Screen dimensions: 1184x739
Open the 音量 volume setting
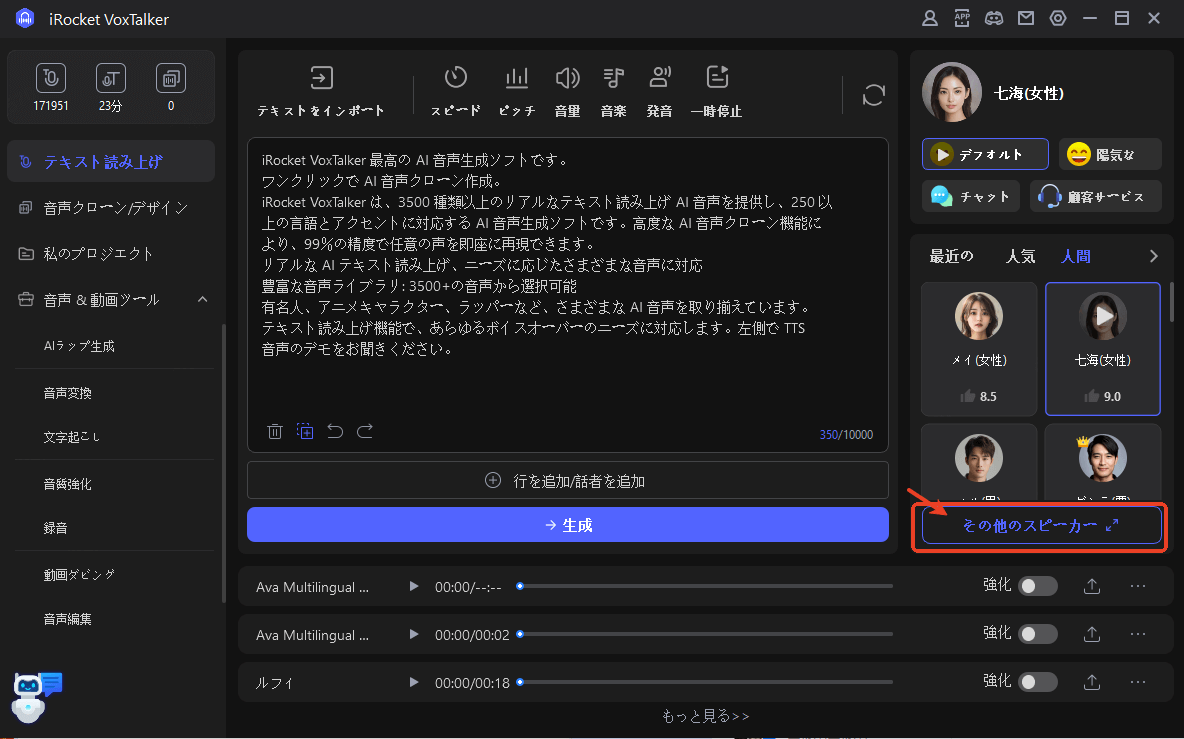click(567, 91)
